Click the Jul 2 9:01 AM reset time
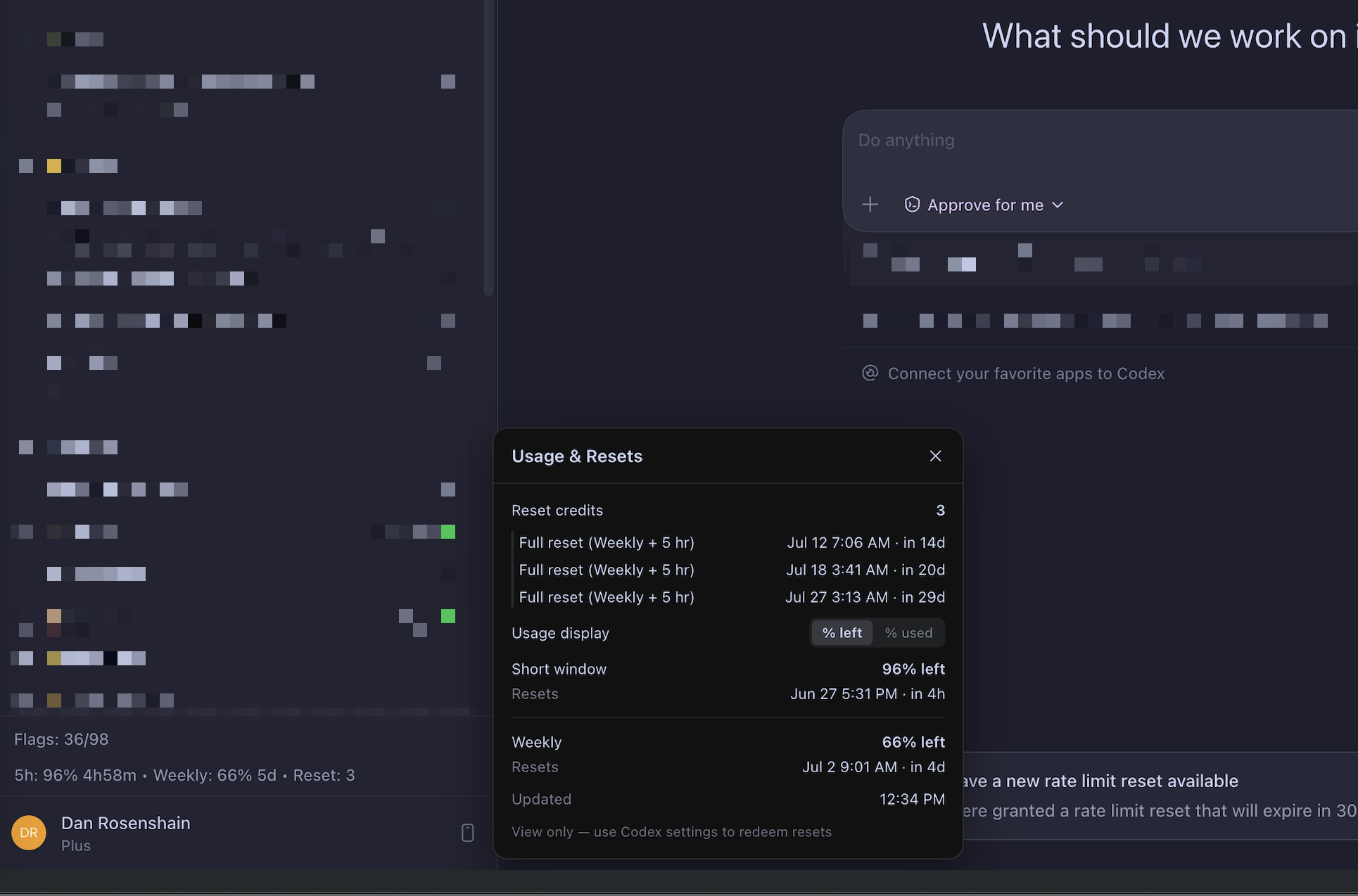 click(x=874, y=767)
